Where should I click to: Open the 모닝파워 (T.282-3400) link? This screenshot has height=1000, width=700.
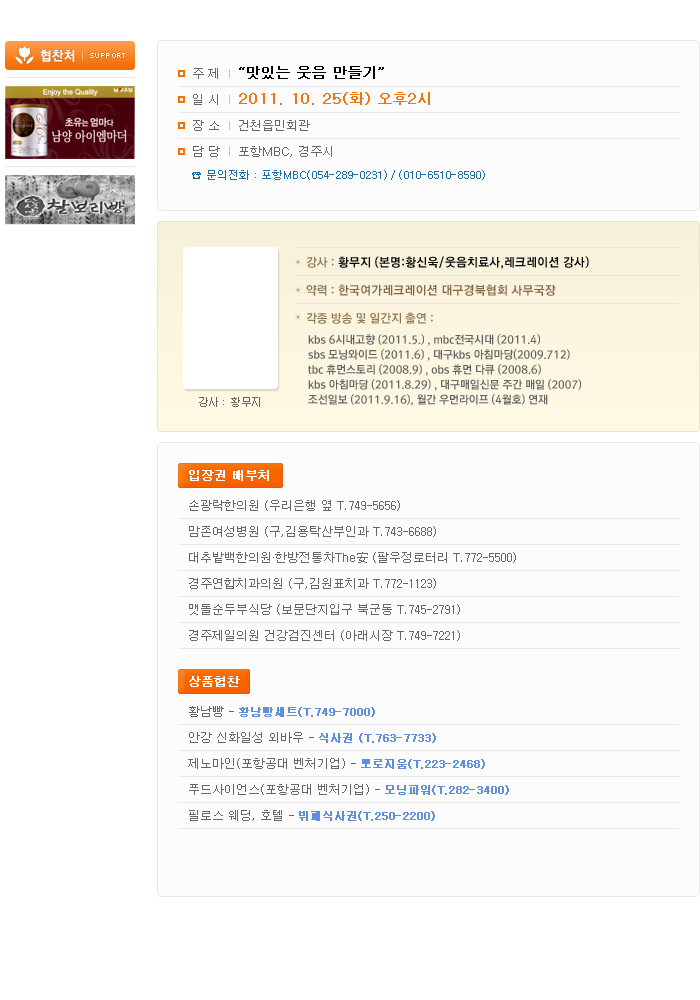(447, 790)
